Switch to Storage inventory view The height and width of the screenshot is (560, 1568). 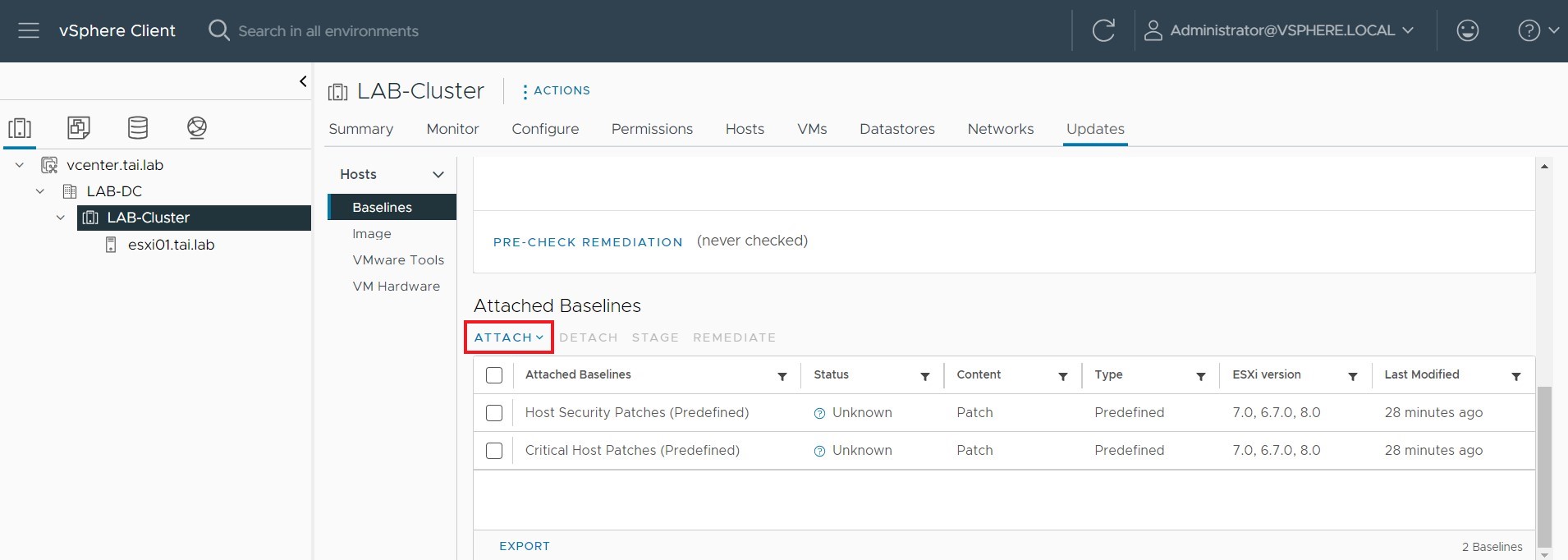coord(138,128)
